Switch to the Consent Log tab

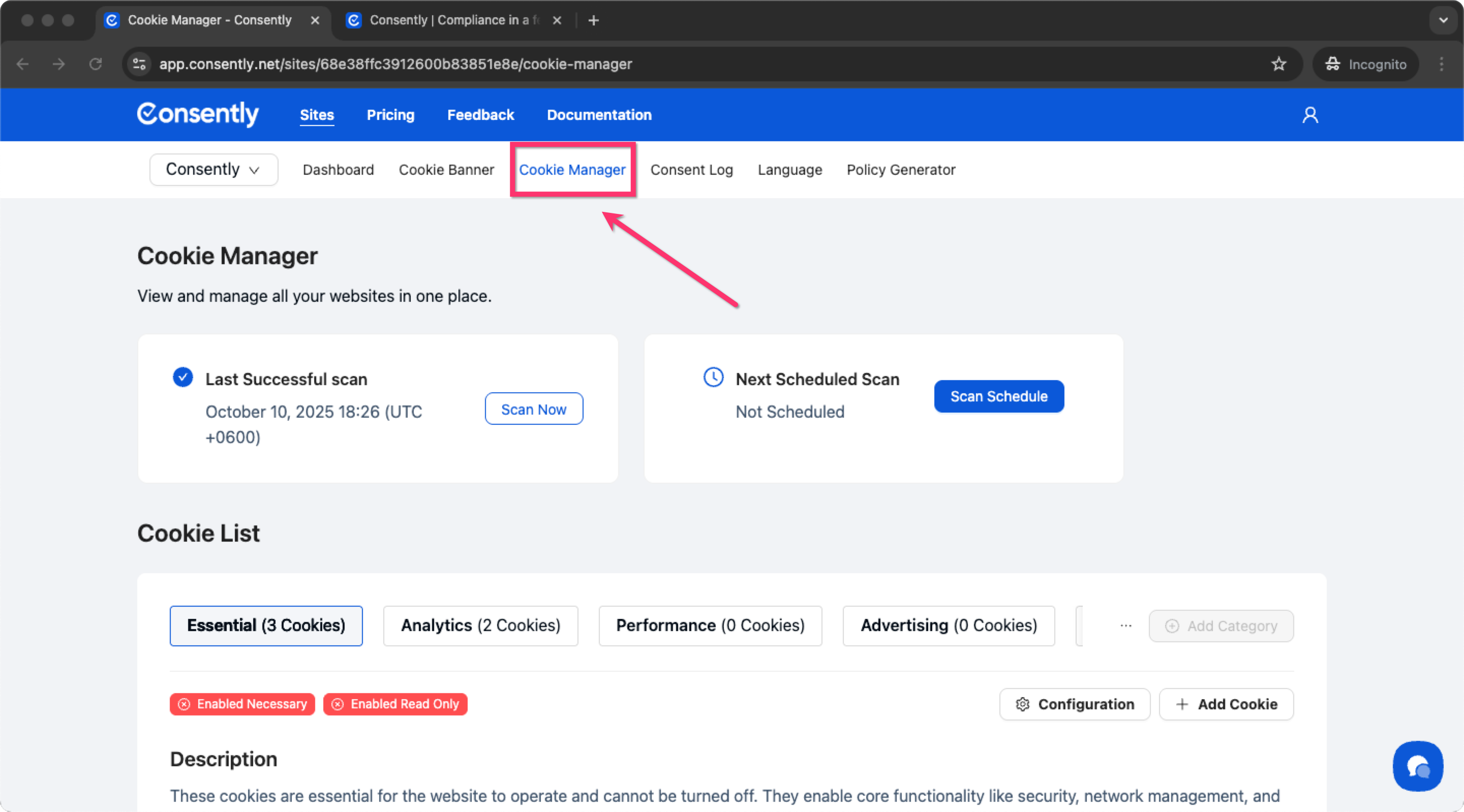692,170
